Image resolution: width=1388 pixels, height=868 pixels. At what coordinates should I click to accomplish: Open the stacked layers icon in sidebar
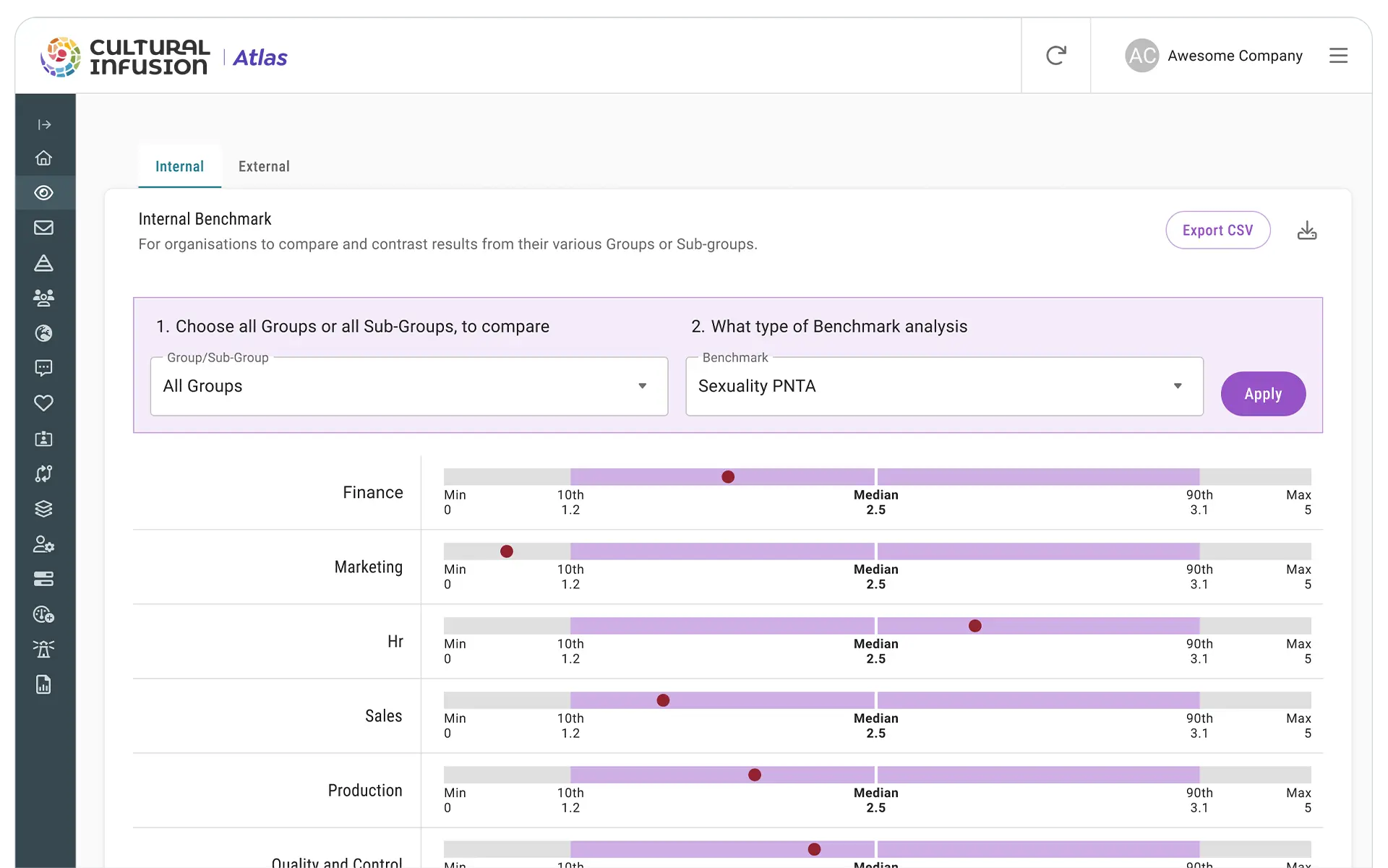(44, 509)
